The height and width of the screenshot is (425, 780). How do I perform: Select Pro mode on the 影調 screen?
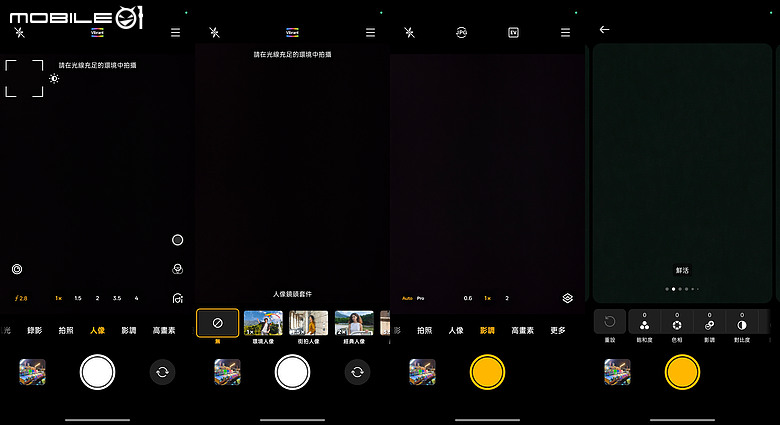(x=421, y=298)
